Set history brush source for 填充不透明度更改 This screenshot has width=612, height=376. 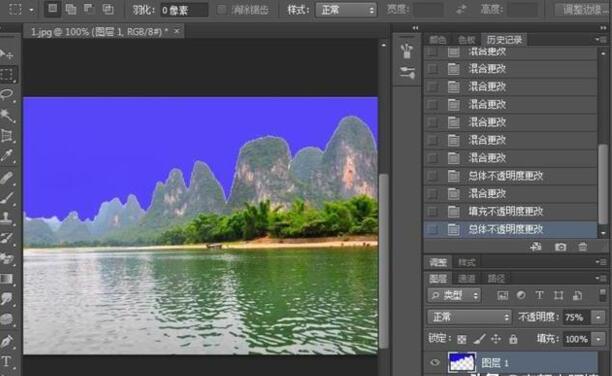point(432,212)
